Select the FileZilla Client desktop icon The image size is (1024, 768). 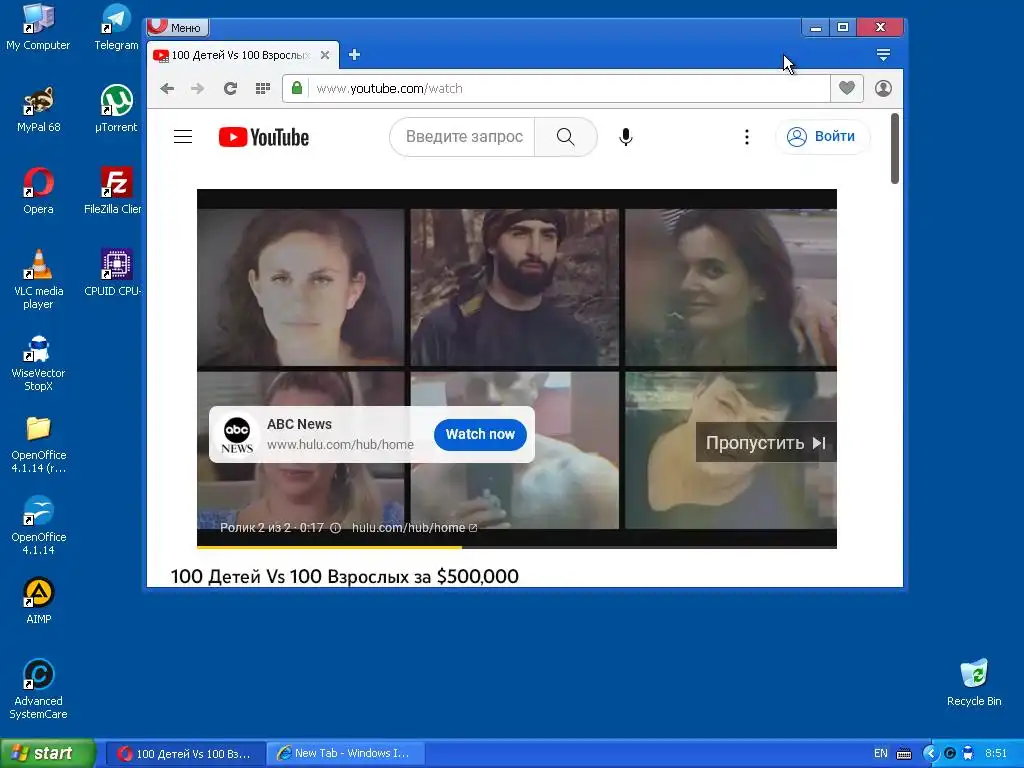tap(114, 191)
